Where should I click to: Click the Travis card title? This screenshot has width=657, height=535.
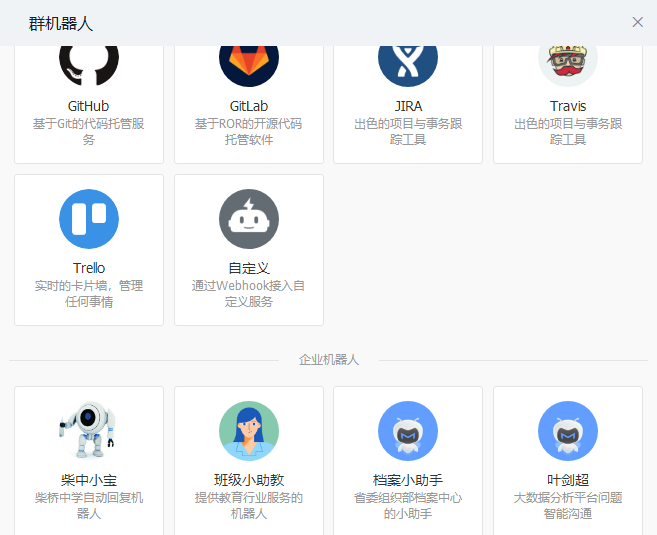coord(568,106)
